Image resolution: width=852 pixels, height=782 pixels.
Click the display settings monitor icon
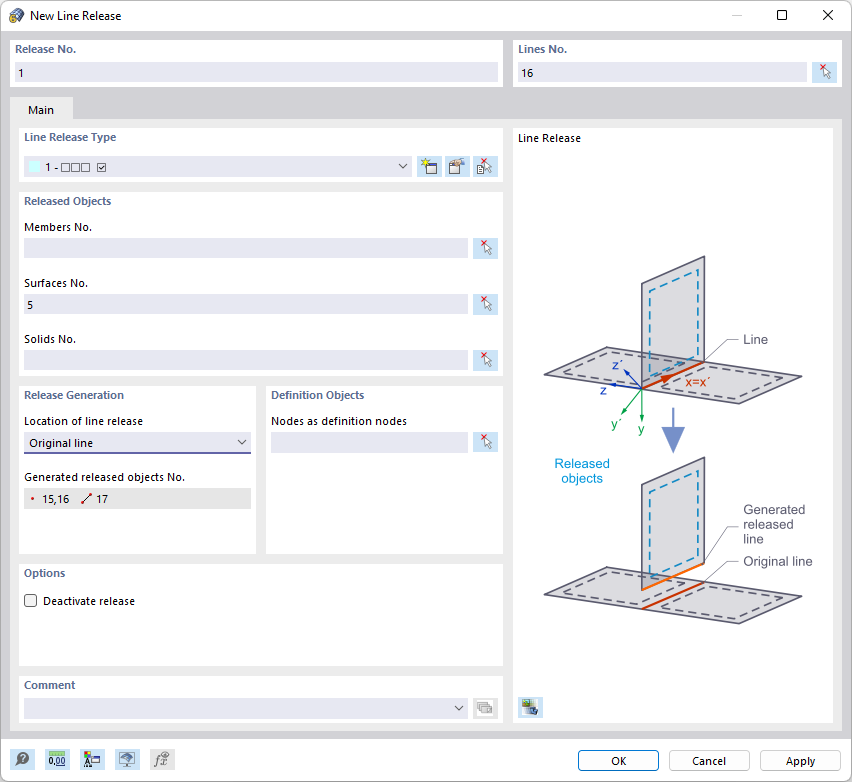coord(127,759)
